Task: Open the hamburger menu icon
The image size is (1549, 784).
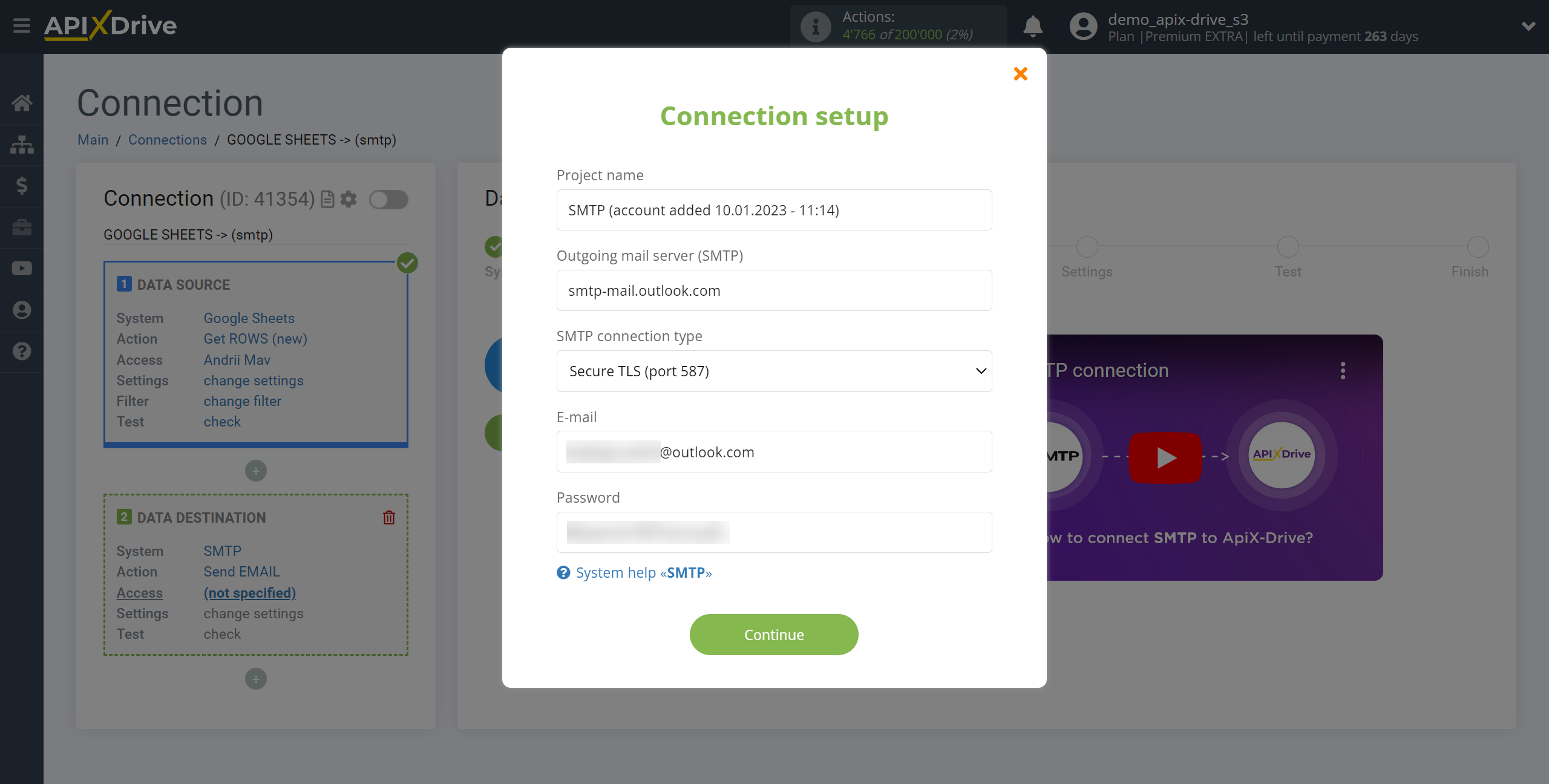Action: coord(22,26)
